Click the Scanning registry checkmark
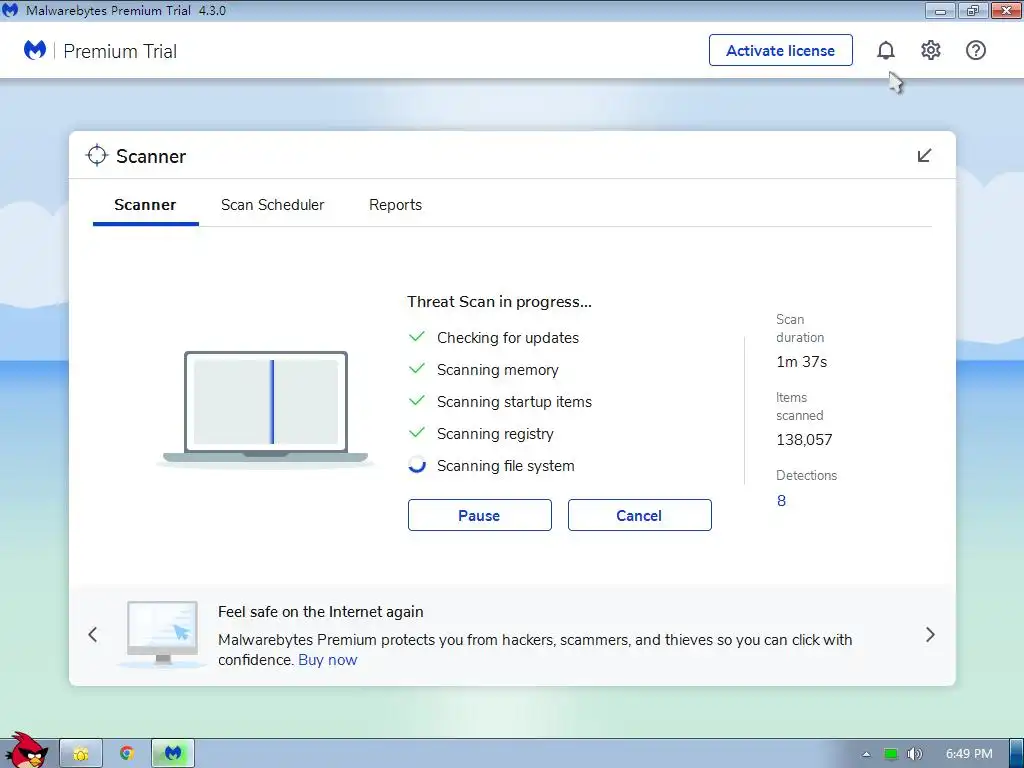This screenshot has width=1024, height=768. 417,433
